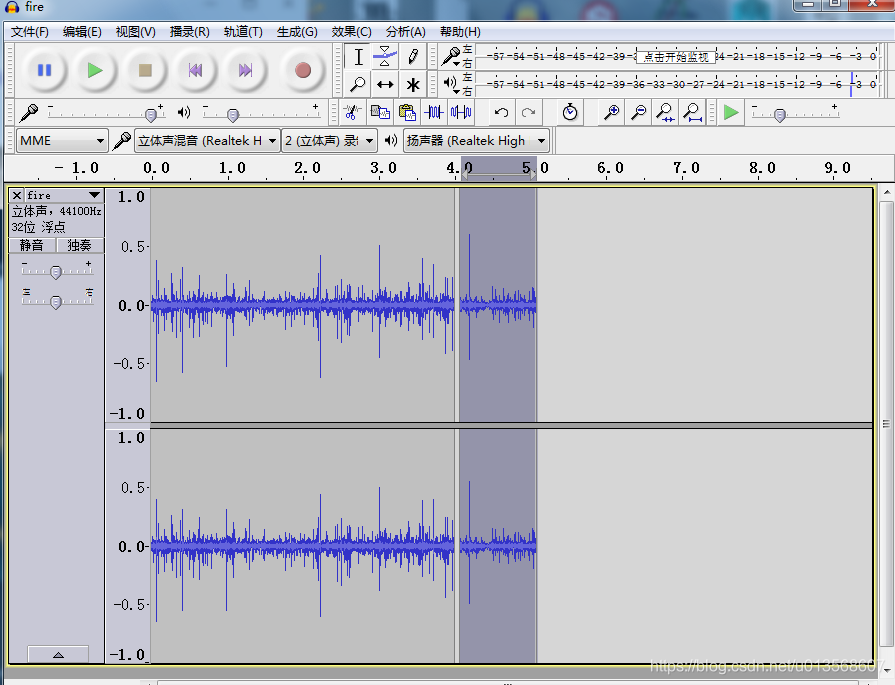Close the fire track with X
The height and width of the screenshot is (685, 895).
[17, 195]
